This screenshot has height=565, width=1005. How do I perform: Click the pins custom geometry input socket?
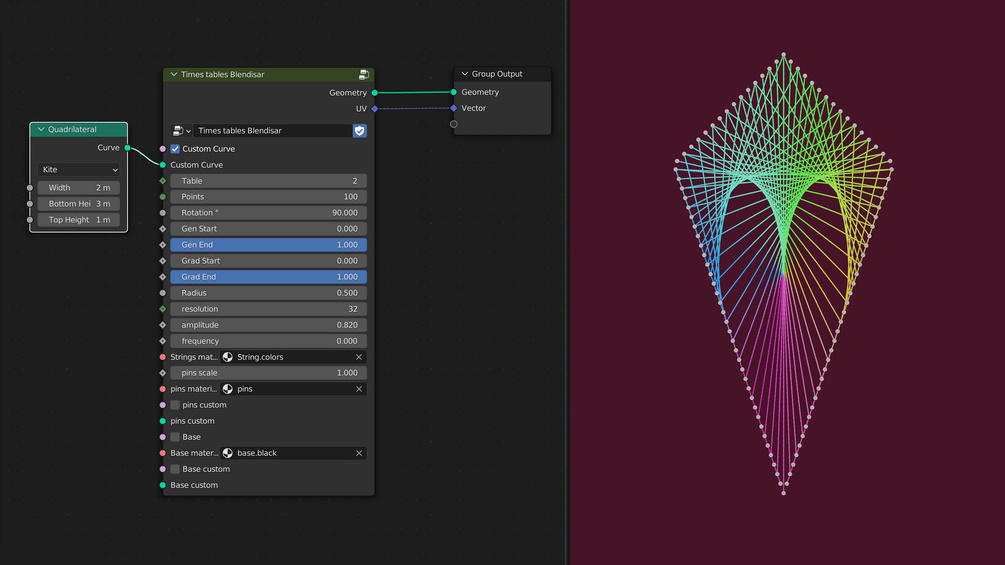(163, 421)
